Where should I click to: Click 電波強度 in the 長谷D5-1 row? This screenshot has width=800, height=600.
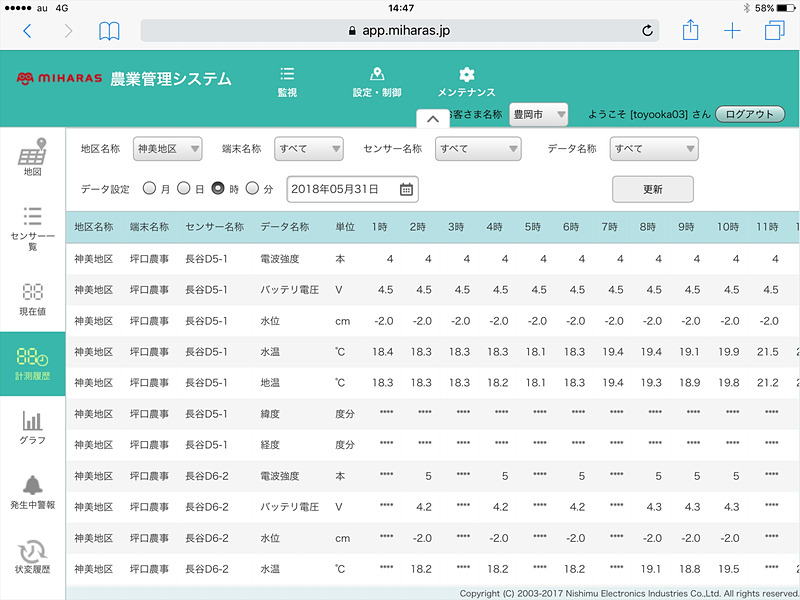click(x=280, y=259)
